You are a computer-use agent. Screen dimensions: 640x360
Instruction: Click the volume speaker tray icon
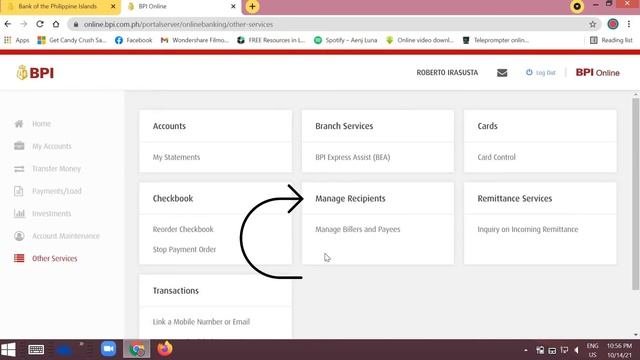577,350
